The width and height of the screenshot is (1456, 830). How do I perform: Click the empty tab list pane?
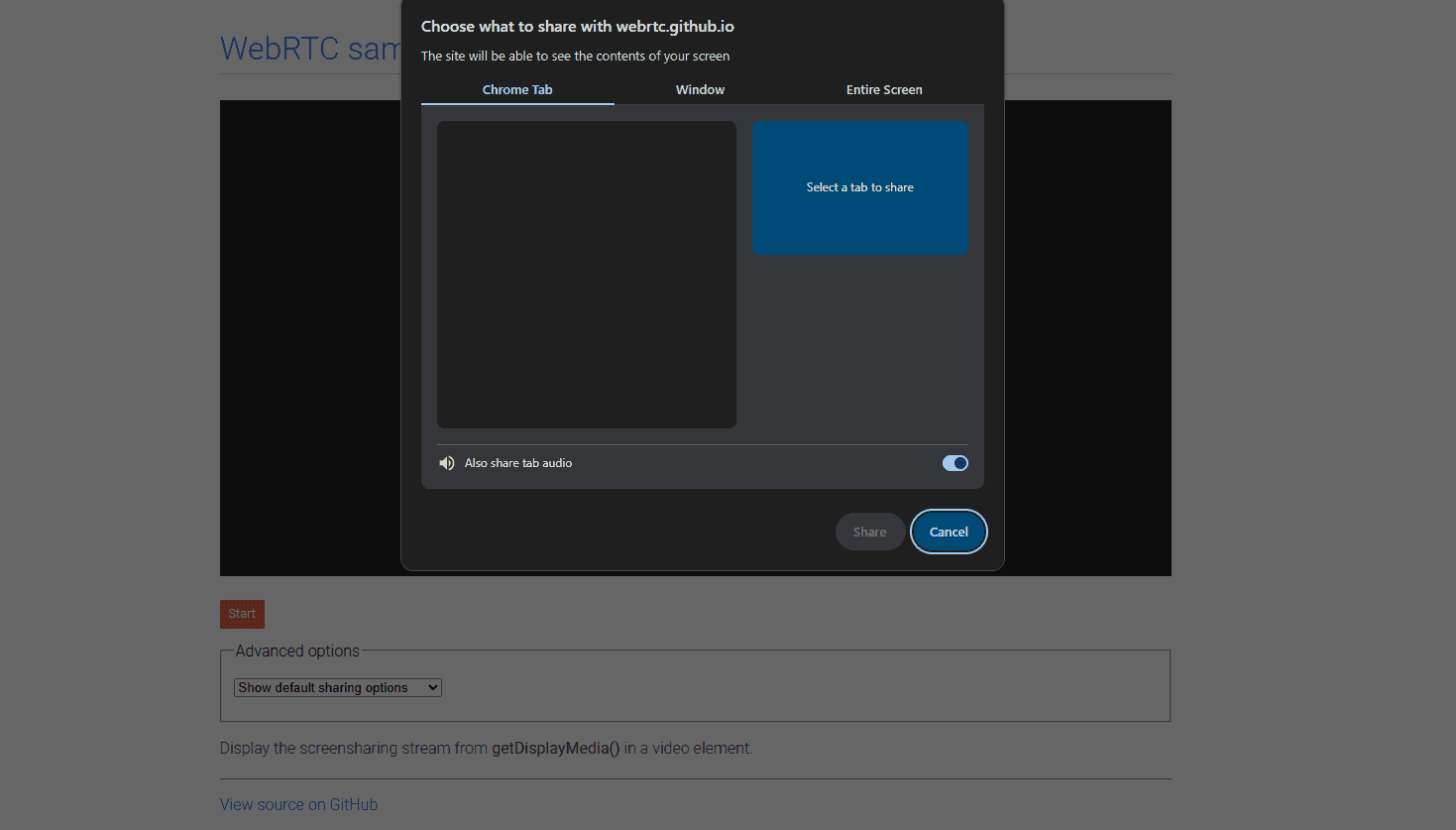587,275
